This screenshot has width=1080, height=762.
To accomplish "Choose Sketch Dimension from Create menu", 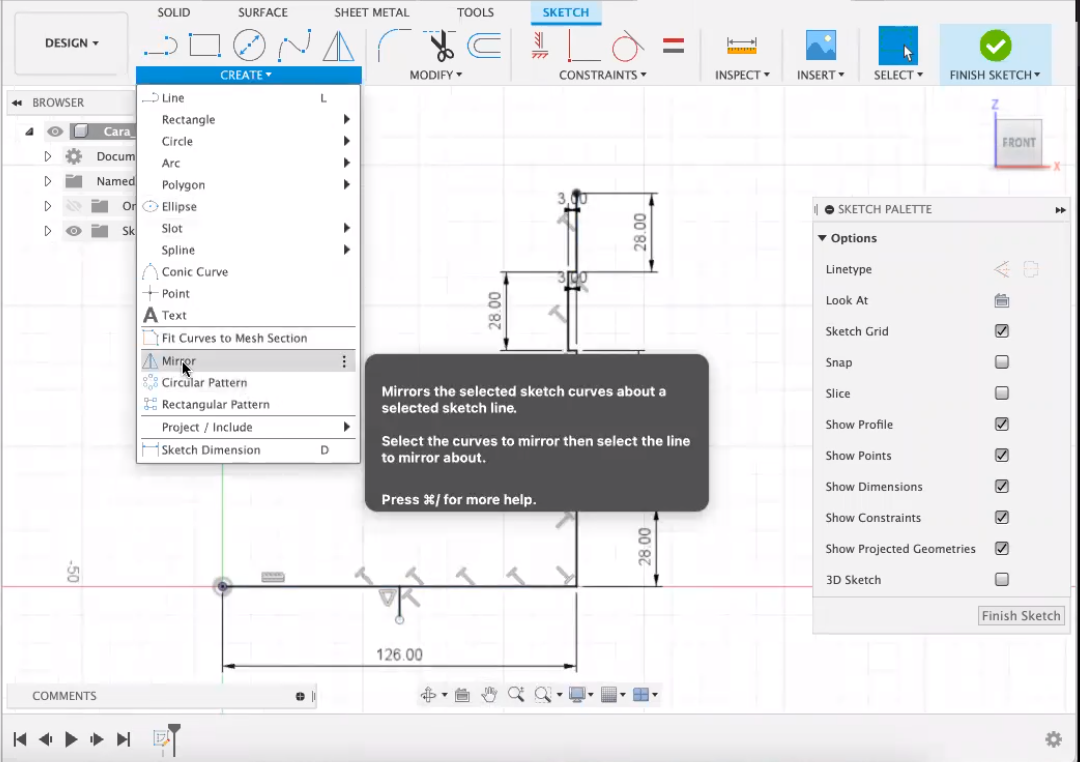I will (x=248, y=450).
